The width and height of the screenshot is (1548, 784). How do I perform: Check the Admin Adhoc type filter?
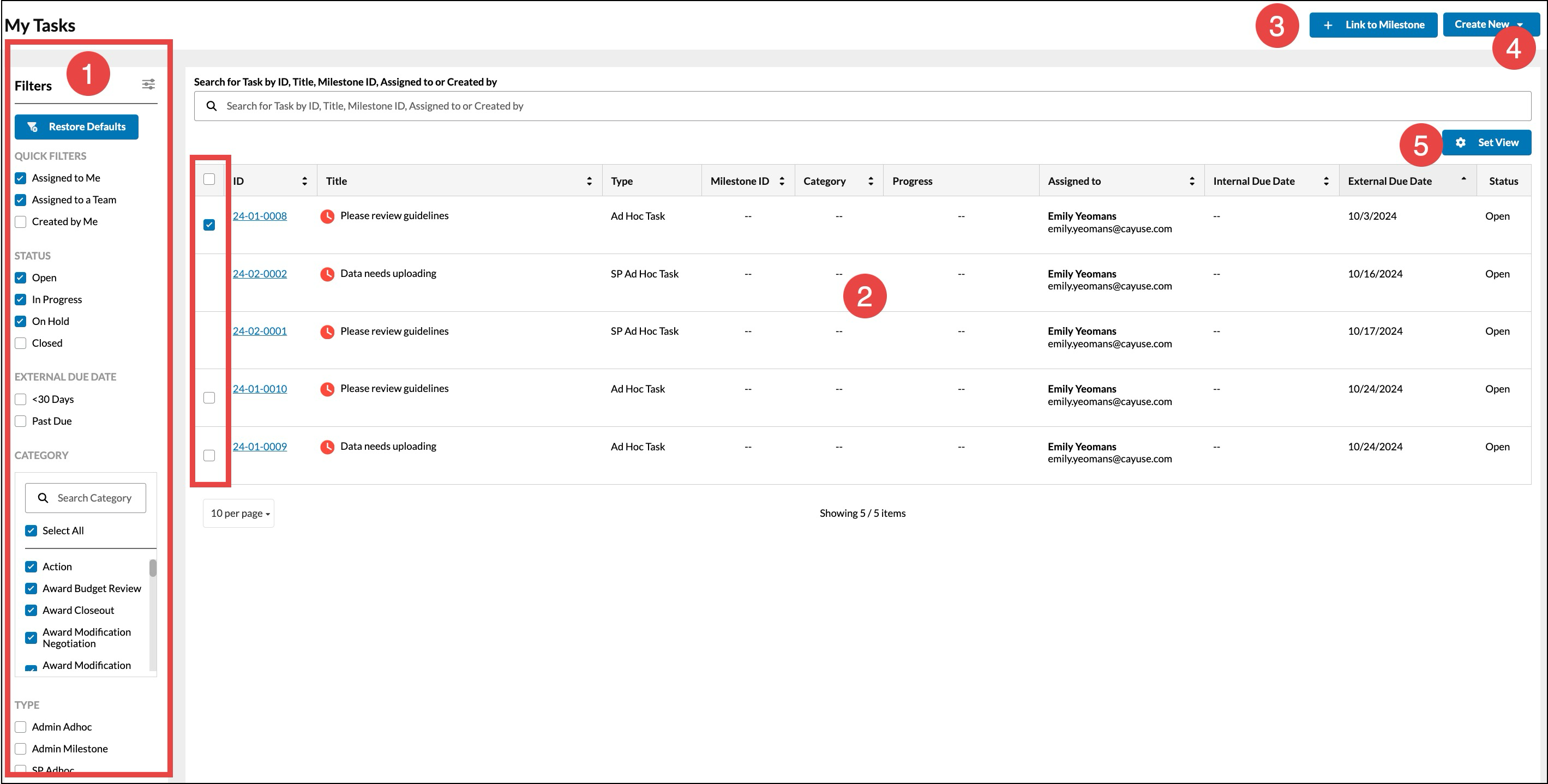20,727
